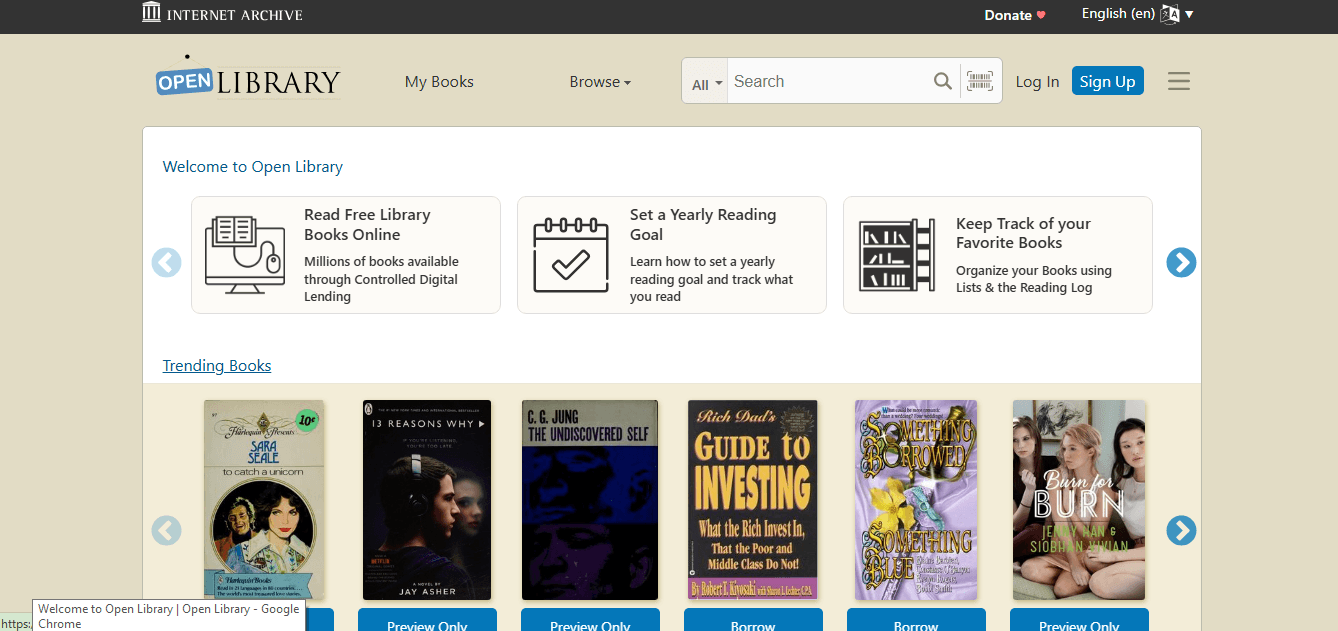The width and height of the screenshot is (1338, 631).
Task: Click Preview Only under The Undiscovered Self
Action: pyautogui.click(x=590, y=620)
